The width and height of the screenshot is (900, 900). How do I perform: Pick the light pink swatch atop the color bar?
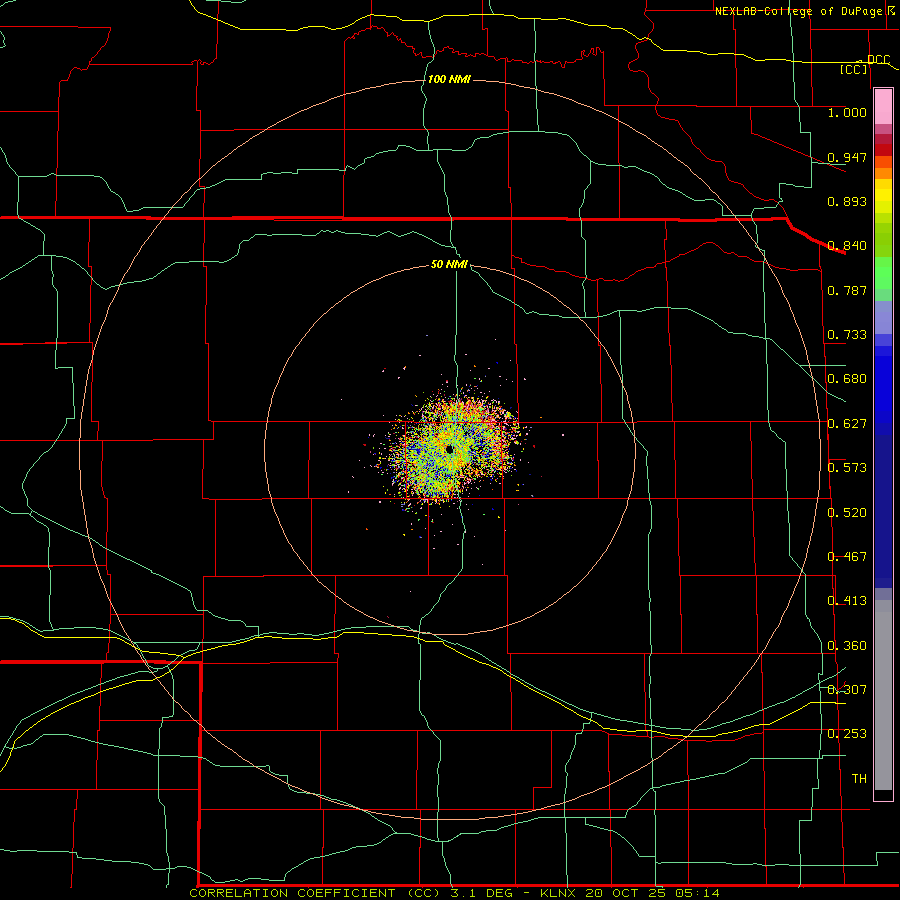pos(883,106)
